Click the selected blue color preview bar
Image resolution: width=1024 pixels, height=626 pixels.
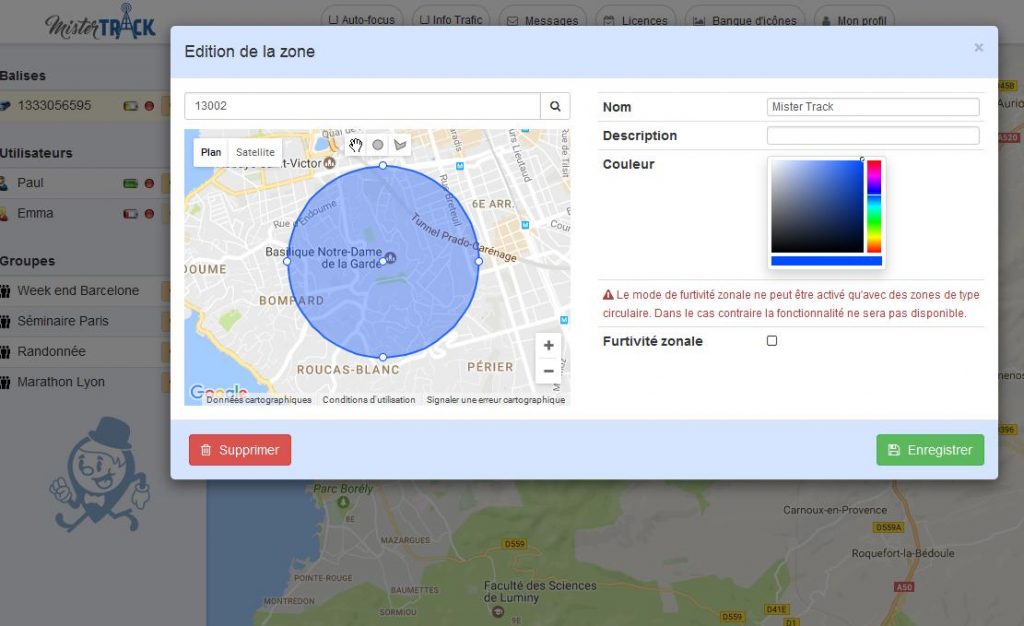(826, 261)
